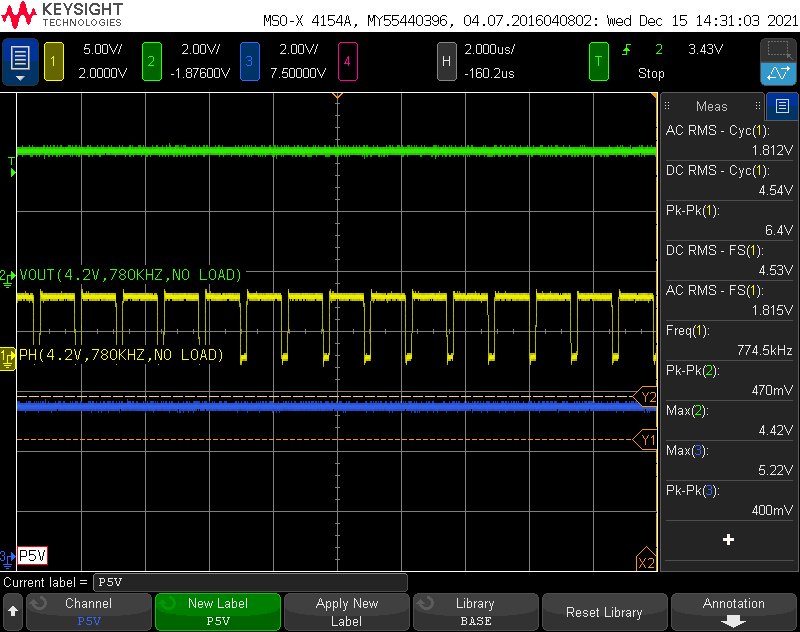800x632 pixels.
Task: Select the Freq(1) measurement
Action: click(x=729, y=340)
